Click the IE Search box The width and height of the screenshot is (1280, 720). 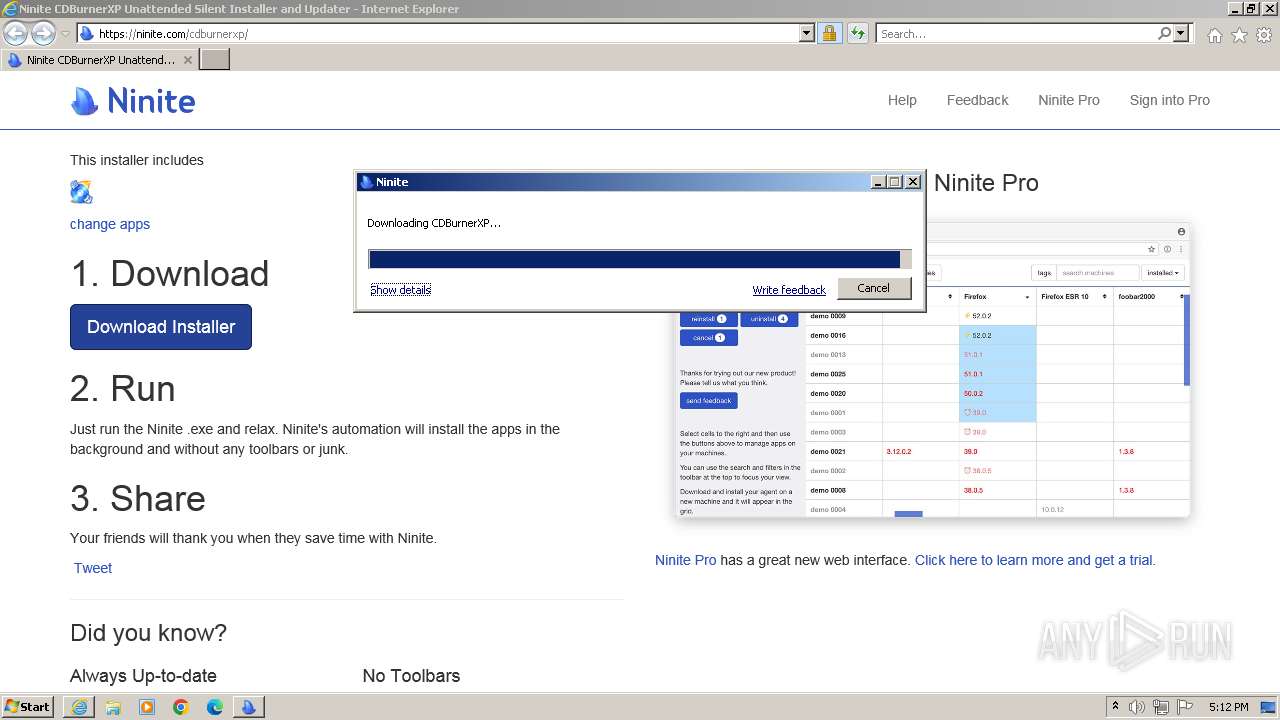(x=1016, y=34)
